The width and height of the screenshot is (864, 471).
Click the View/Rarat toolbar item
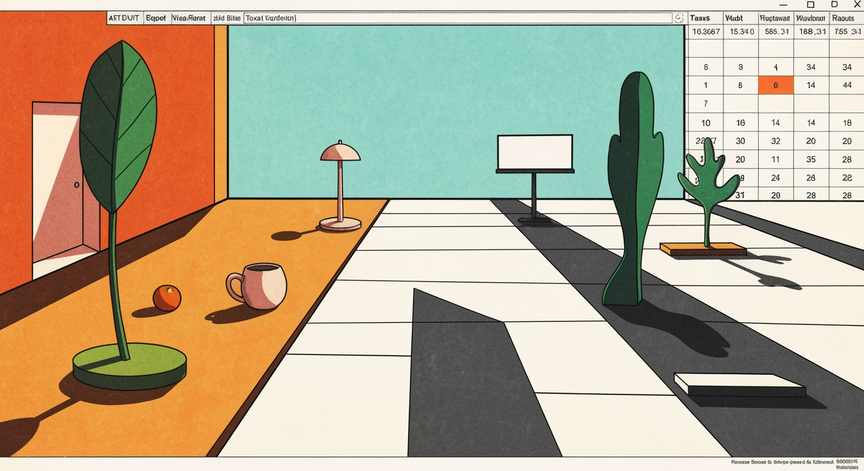(x=189, y=18)
